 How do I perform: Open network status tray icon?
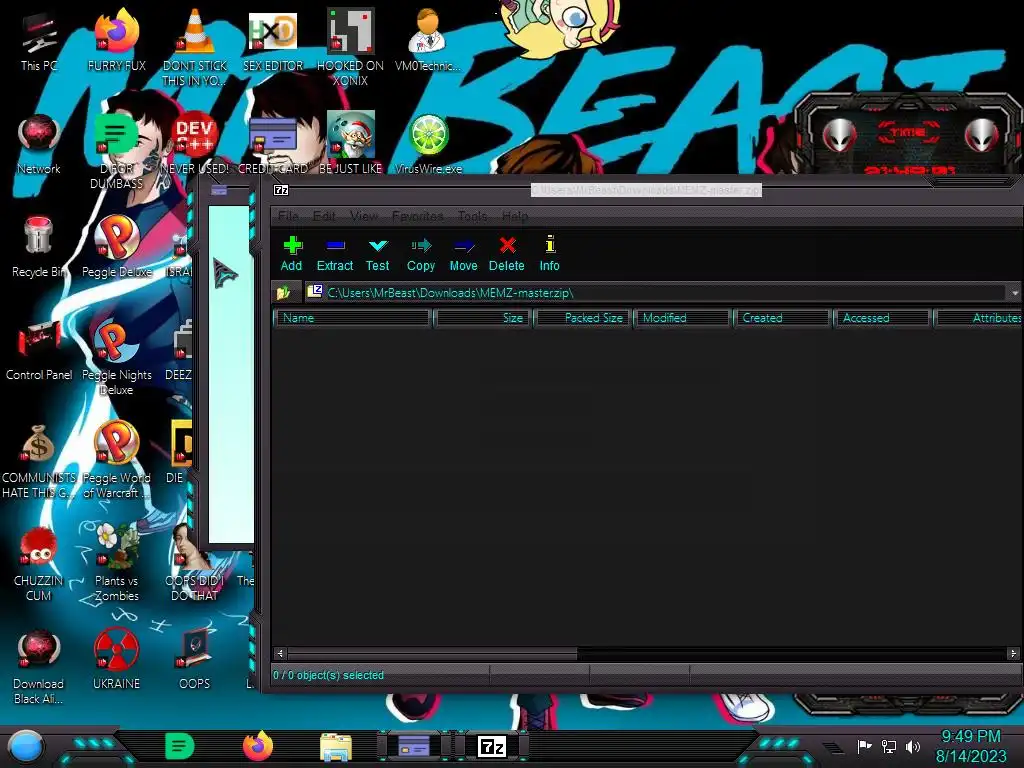[x=889, y=746]
